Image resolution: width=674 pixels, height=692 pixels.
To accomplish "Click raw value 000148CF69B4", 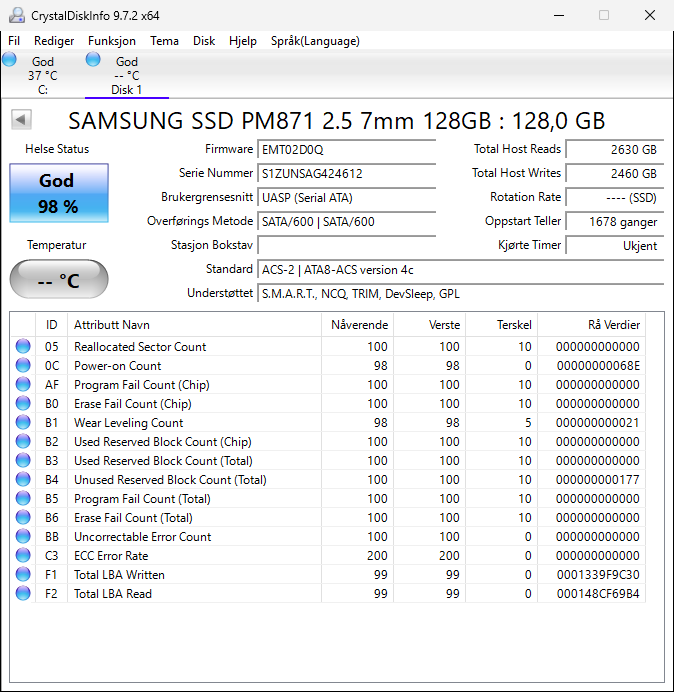I will click(598, 594).
